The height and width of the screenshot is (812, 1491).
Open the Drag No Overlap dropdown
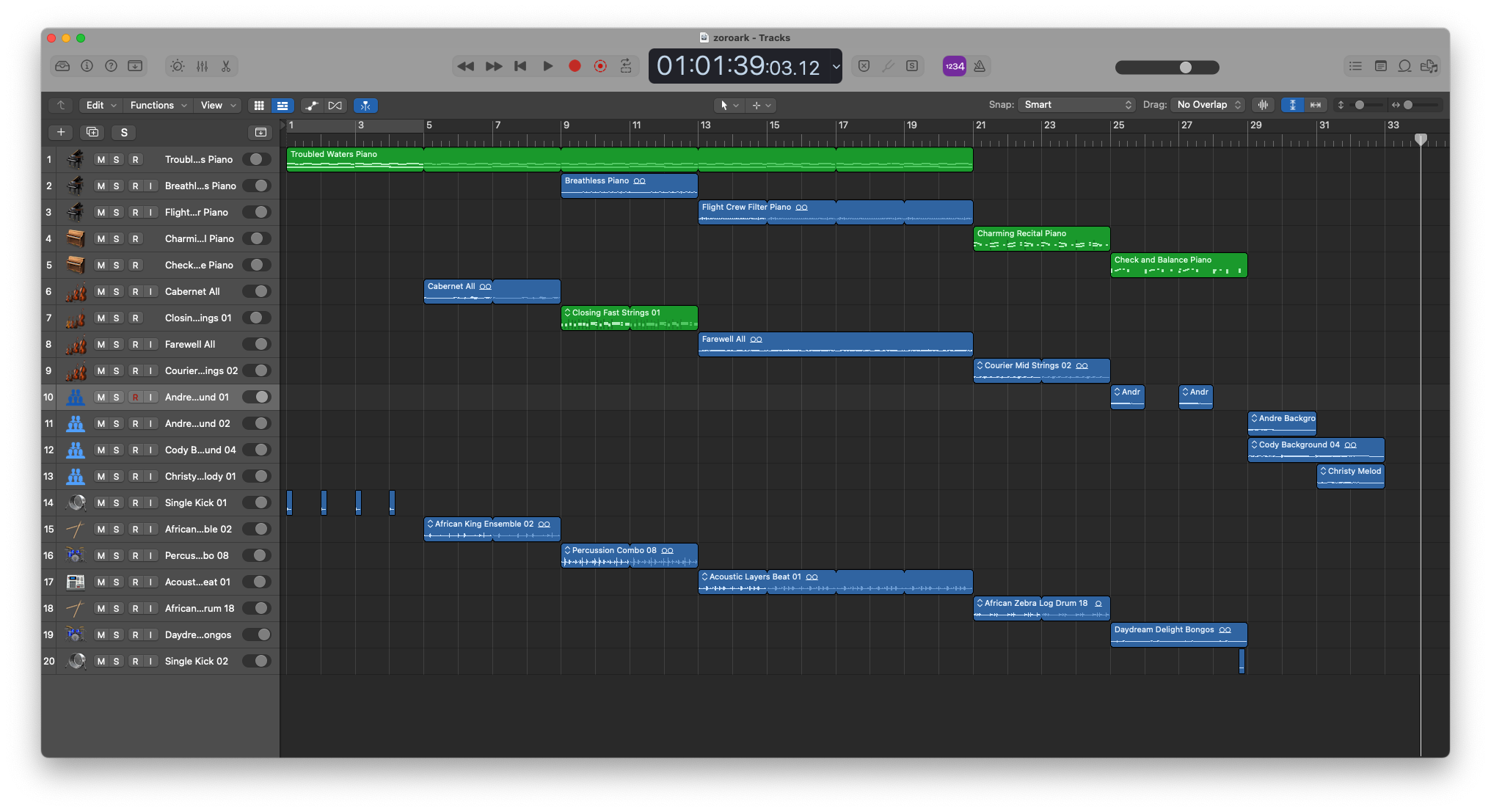click(x=1208, y=105)
